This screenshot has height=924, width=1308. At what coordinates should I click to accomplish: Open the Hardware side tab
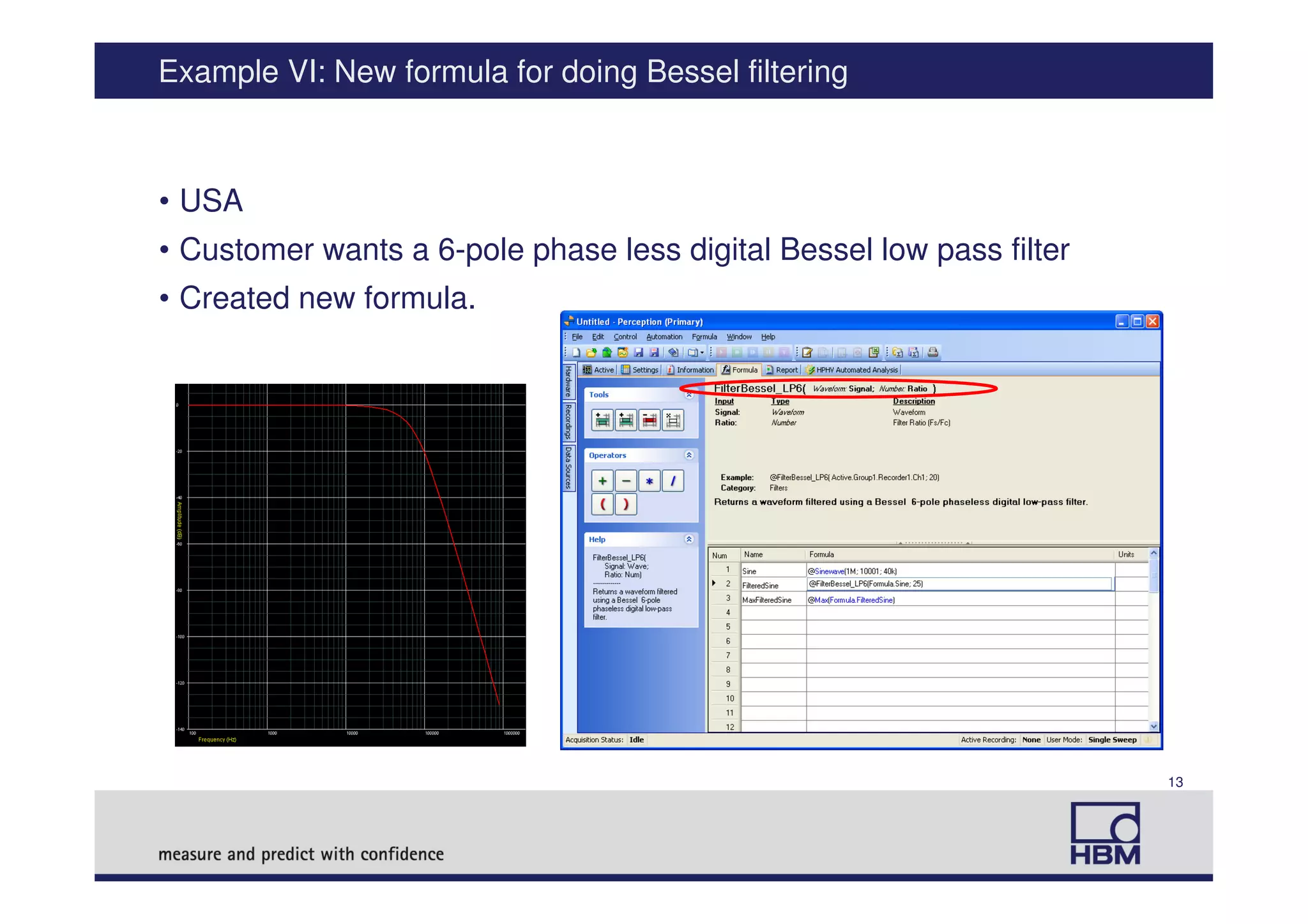[x=568, y=382]
